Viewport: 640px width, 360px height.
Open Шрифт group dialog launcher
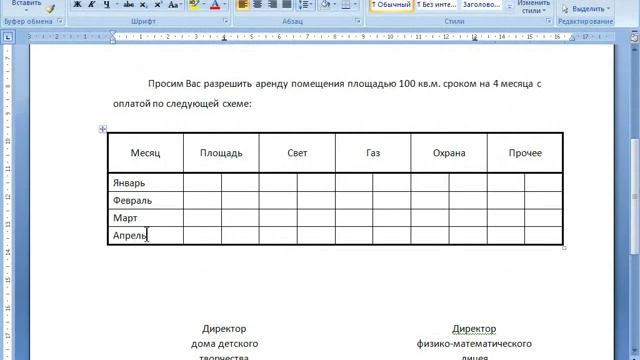226,21
